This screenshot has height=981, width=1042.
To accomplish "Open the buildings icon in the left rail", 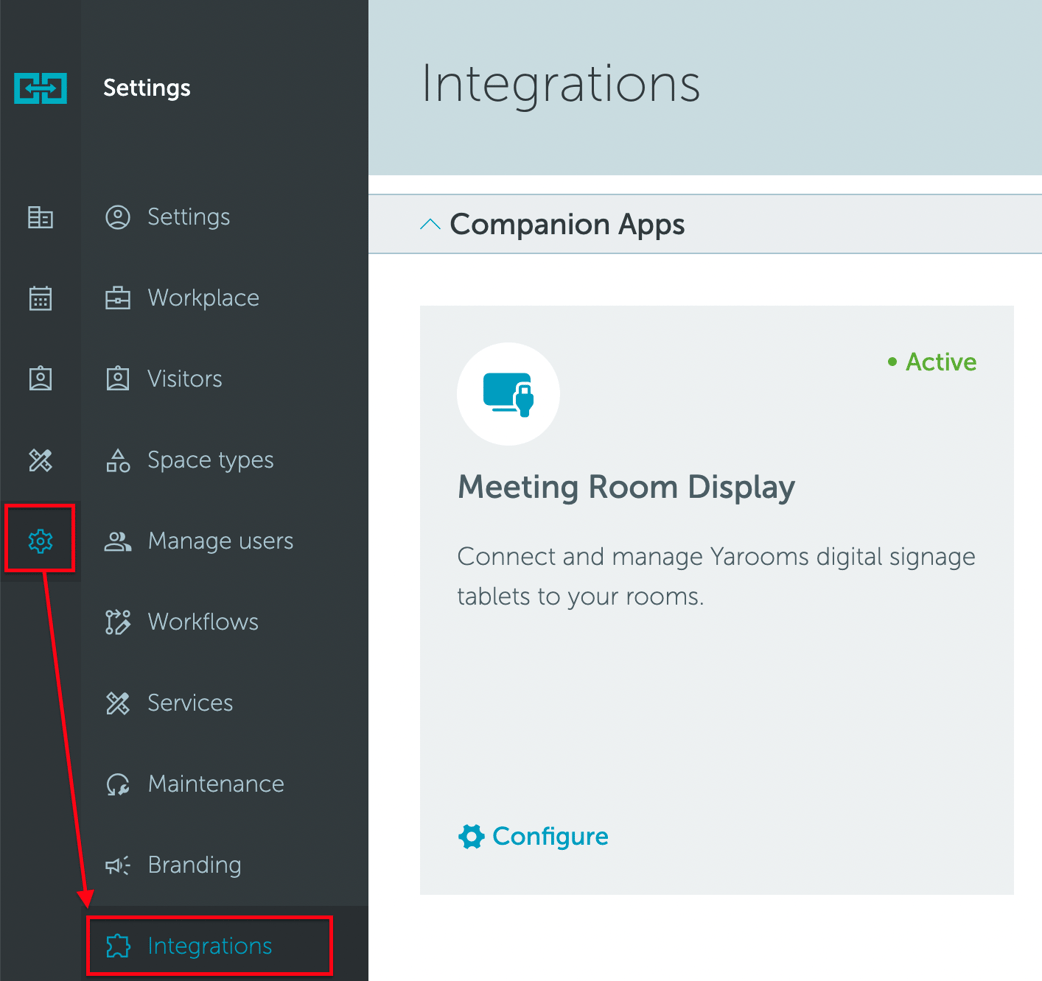I will tap(40, 217).
